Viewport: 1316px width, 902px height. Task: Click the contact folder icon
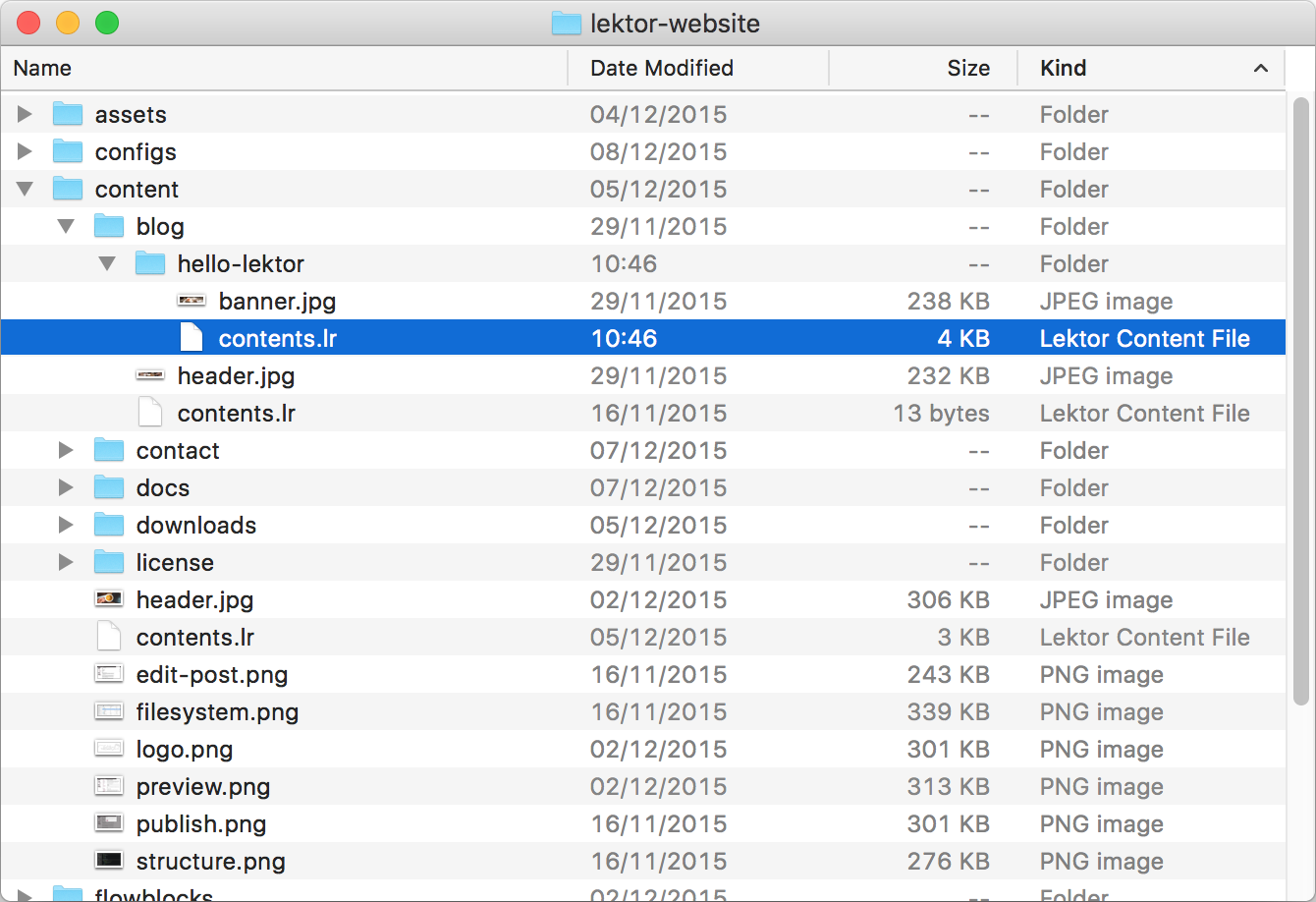coord(109,450)
